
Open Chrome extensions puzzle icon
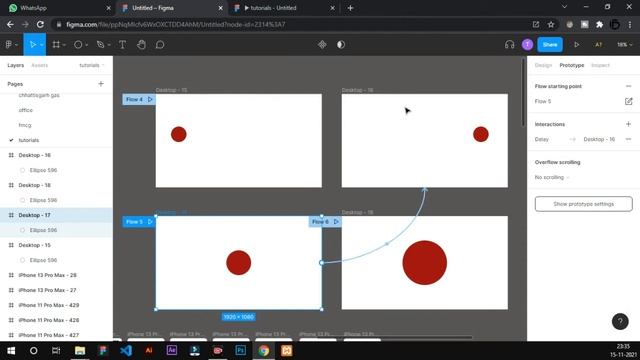pos(599,24)
